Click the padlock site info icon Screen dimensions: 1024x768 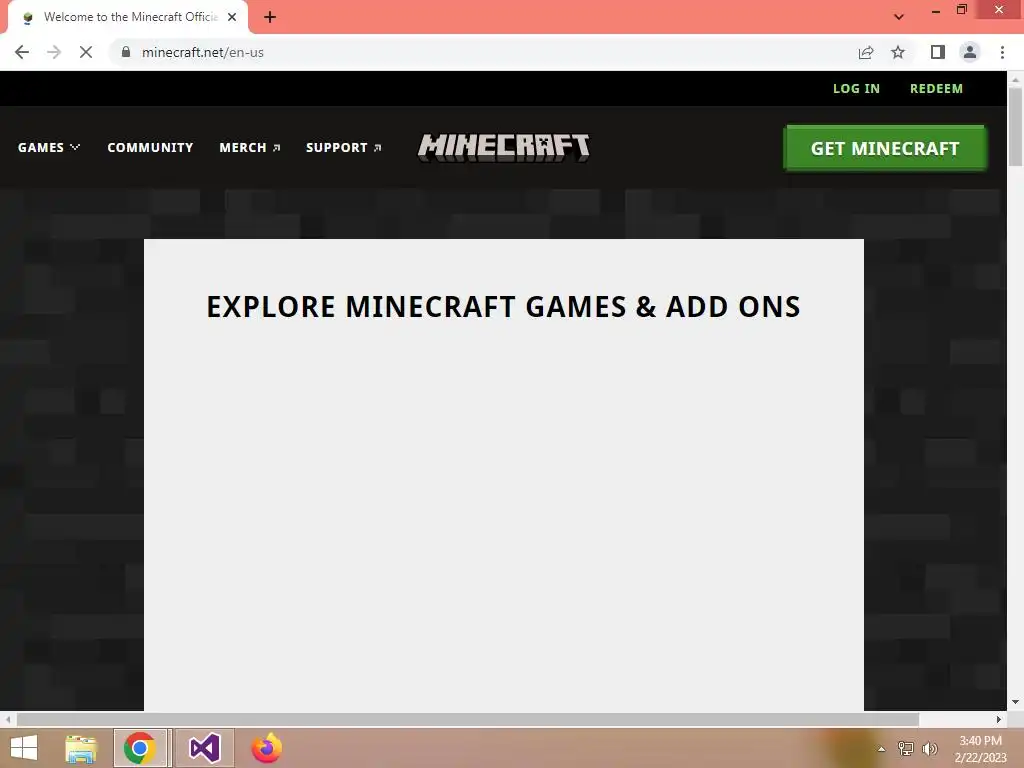(x=126, y=52)
